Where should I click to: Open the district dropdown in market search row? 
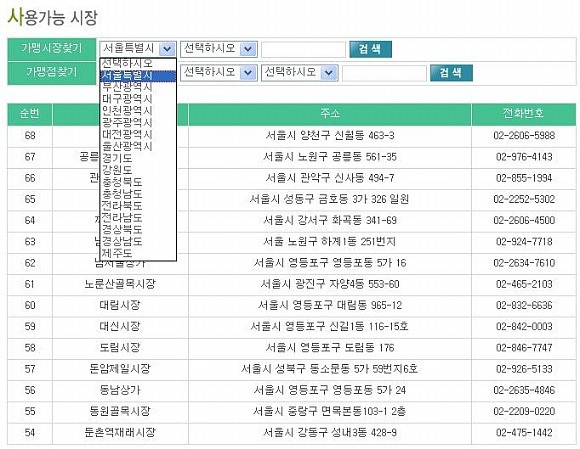point(219,49)
